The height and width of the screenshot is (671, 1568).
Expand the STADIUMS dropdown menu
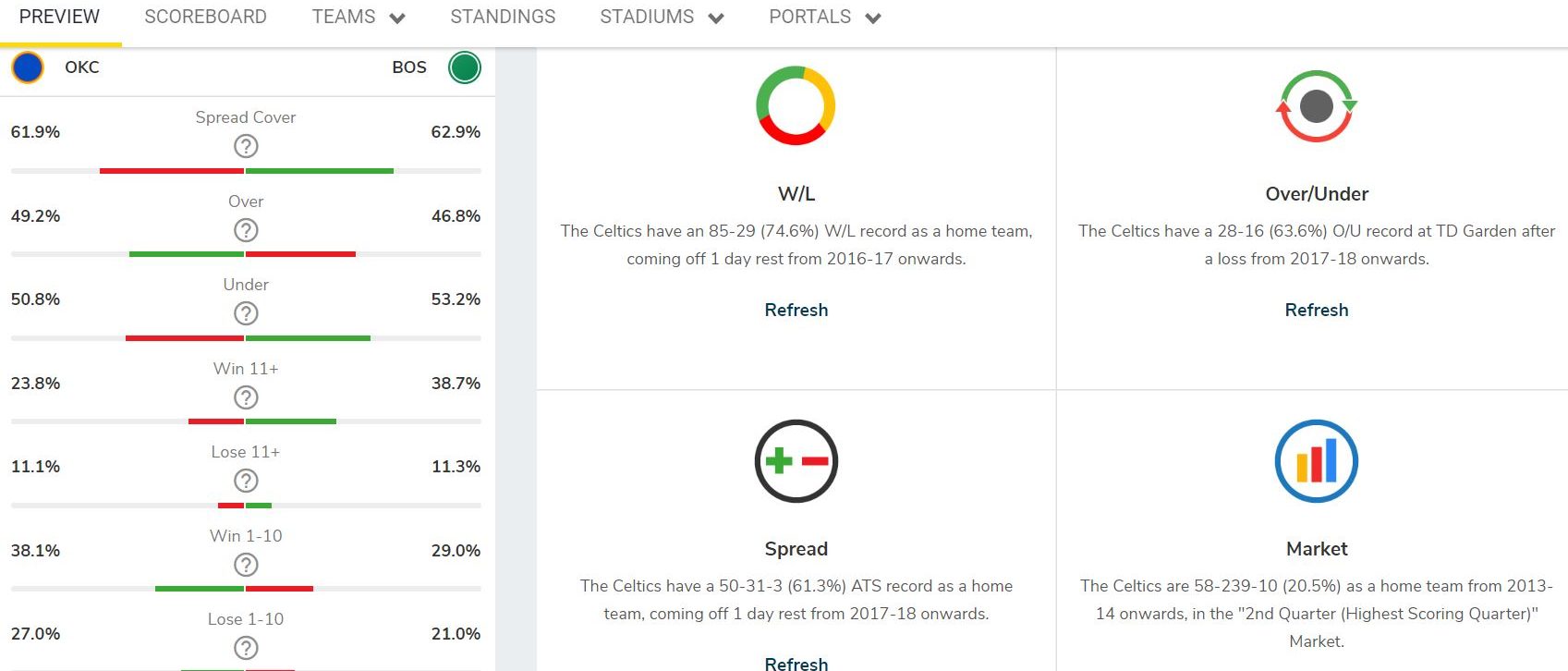click(662, 18)
